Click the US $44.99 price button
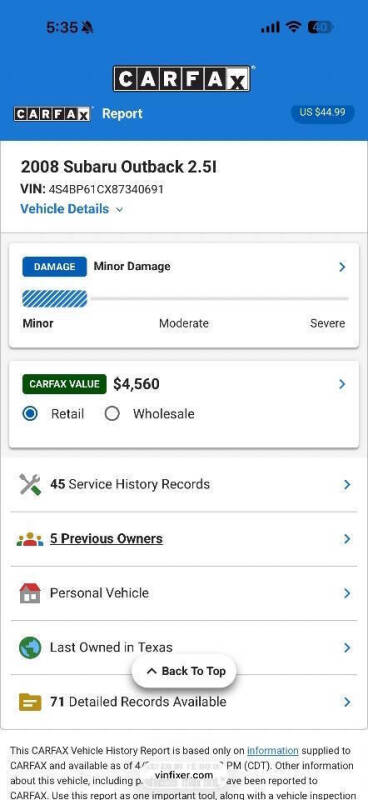Viewport: 368px width, 800px height. click(323, 112)
